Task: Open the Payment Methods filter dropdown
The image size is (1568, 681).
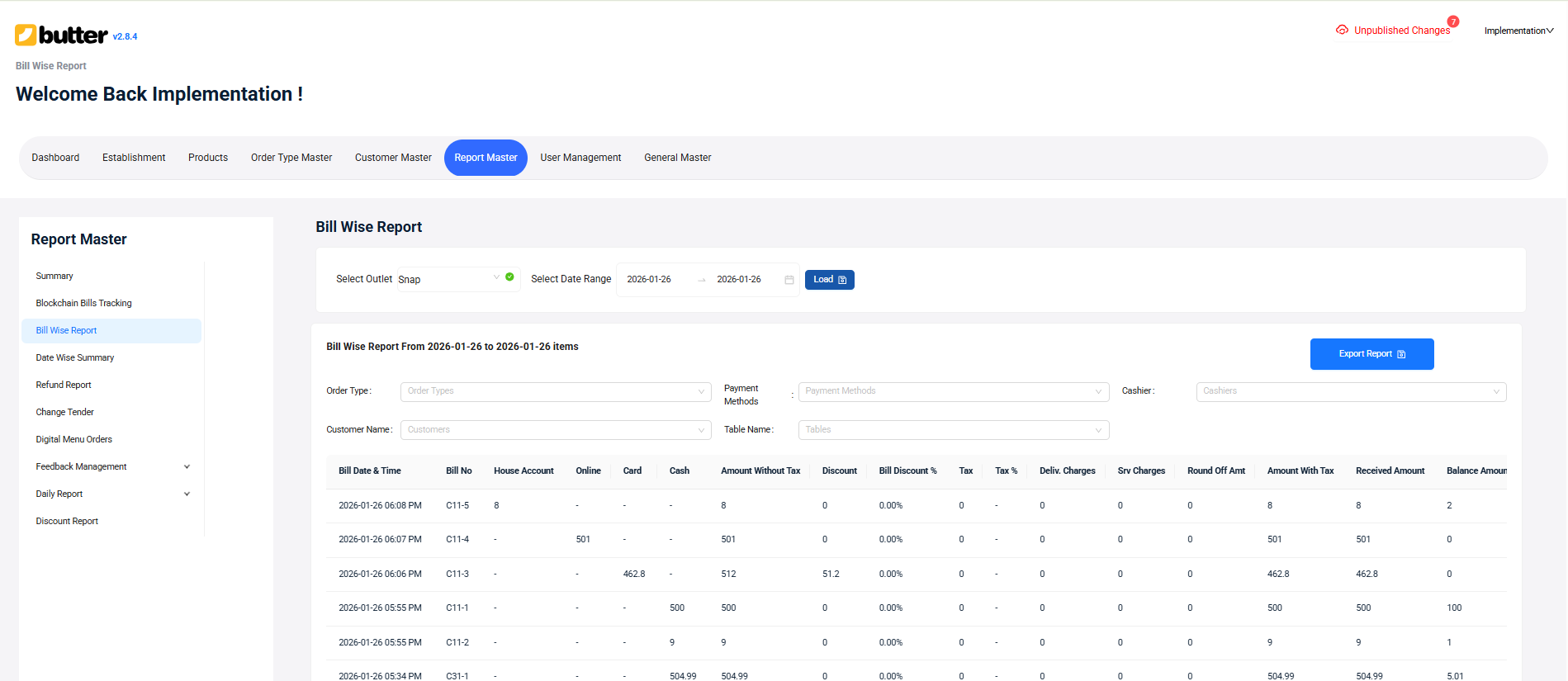Action: click(953, 391)
